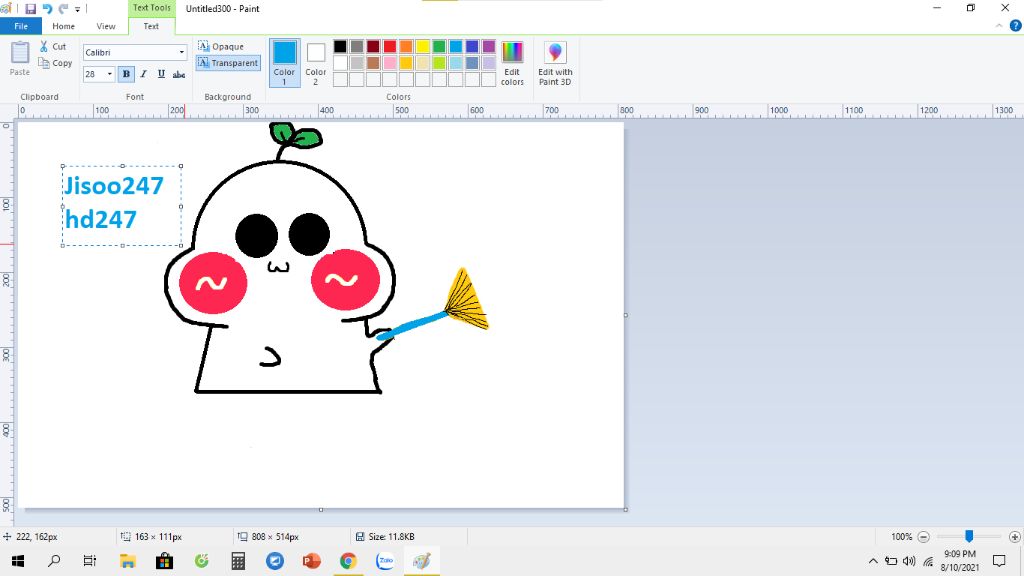Screen dimensions: 1024x576
Task: Open the Wi-Fi network flyout
Action: pyautogui.click(x=928, y=561)
